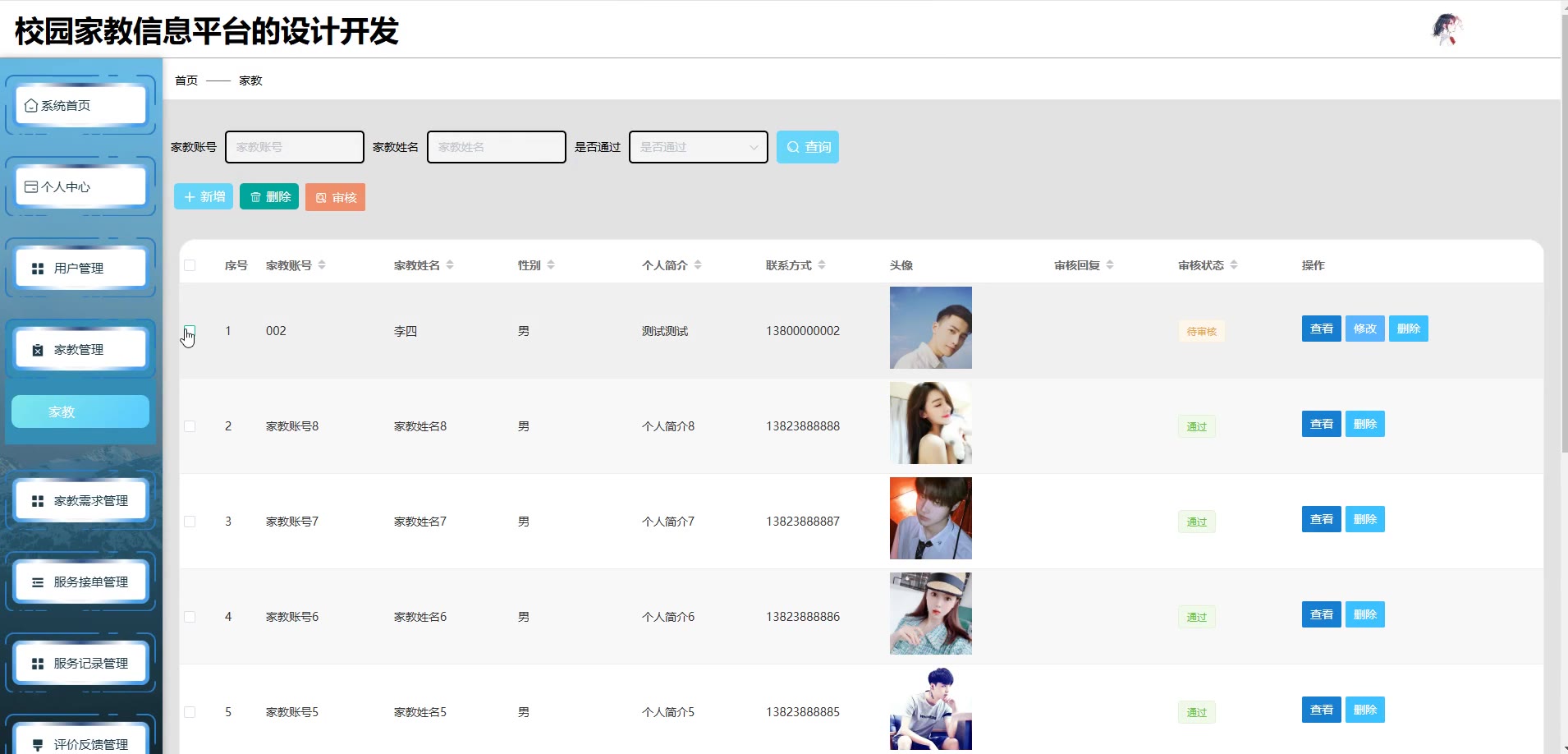Click the 测试测试 profile text

coord(665,331)
